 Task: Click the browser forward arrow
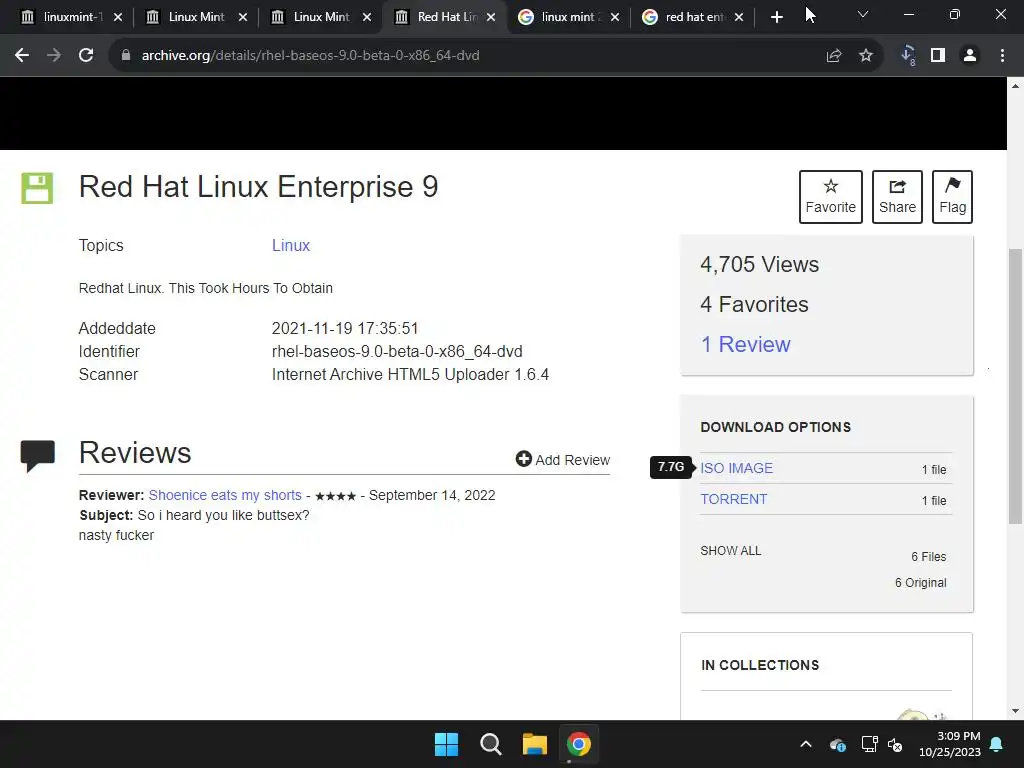coord(54,56)
